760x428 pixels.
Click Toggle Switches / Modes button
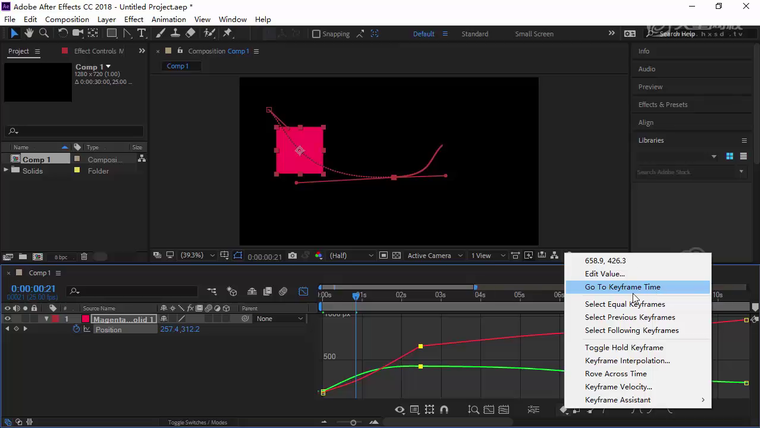[x=197, y=422]
